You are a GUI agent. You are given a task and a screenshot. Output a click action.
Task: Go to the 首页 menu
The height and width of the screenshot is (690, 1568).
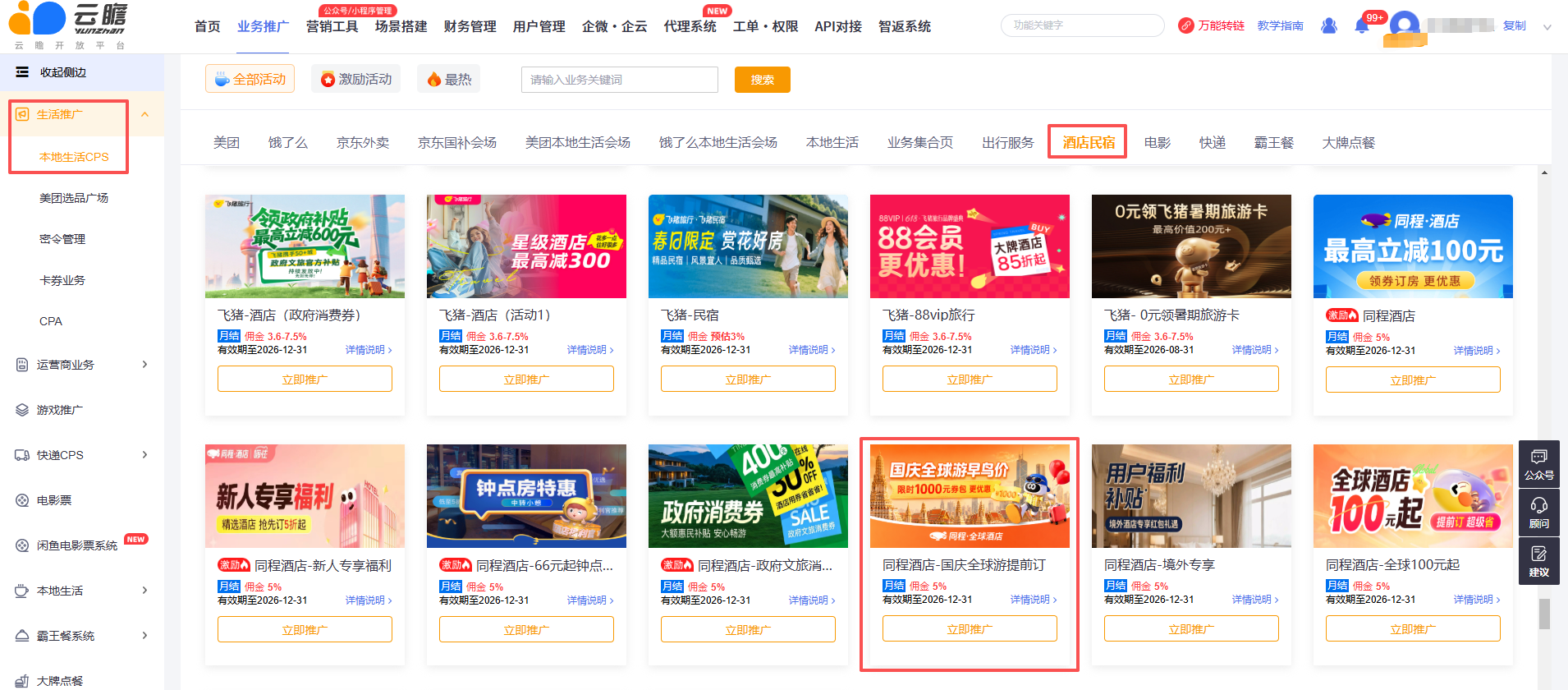tap(208, 26)
